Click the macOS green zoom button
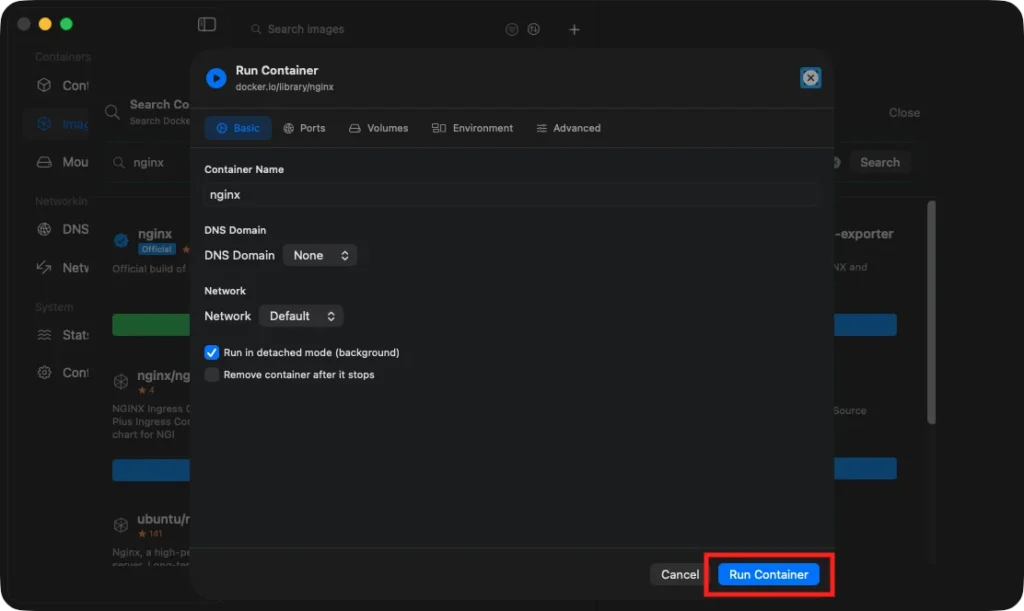 coord(66,24)
